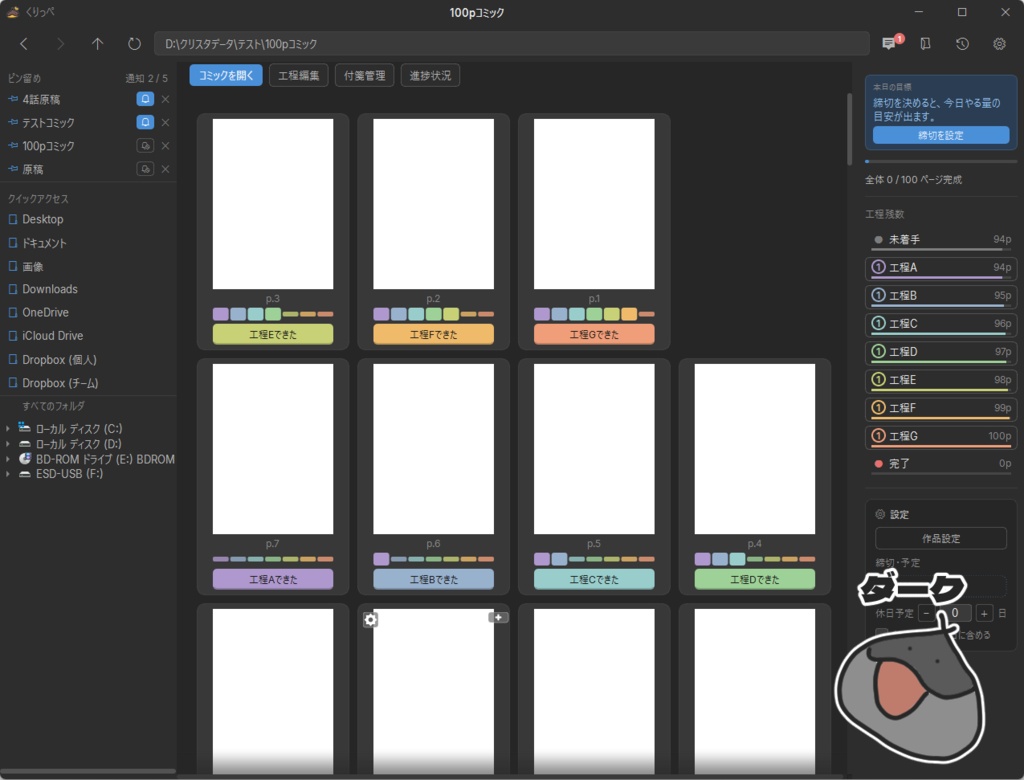Increase 休日予定 days with plus stepper

coord(984,613)
